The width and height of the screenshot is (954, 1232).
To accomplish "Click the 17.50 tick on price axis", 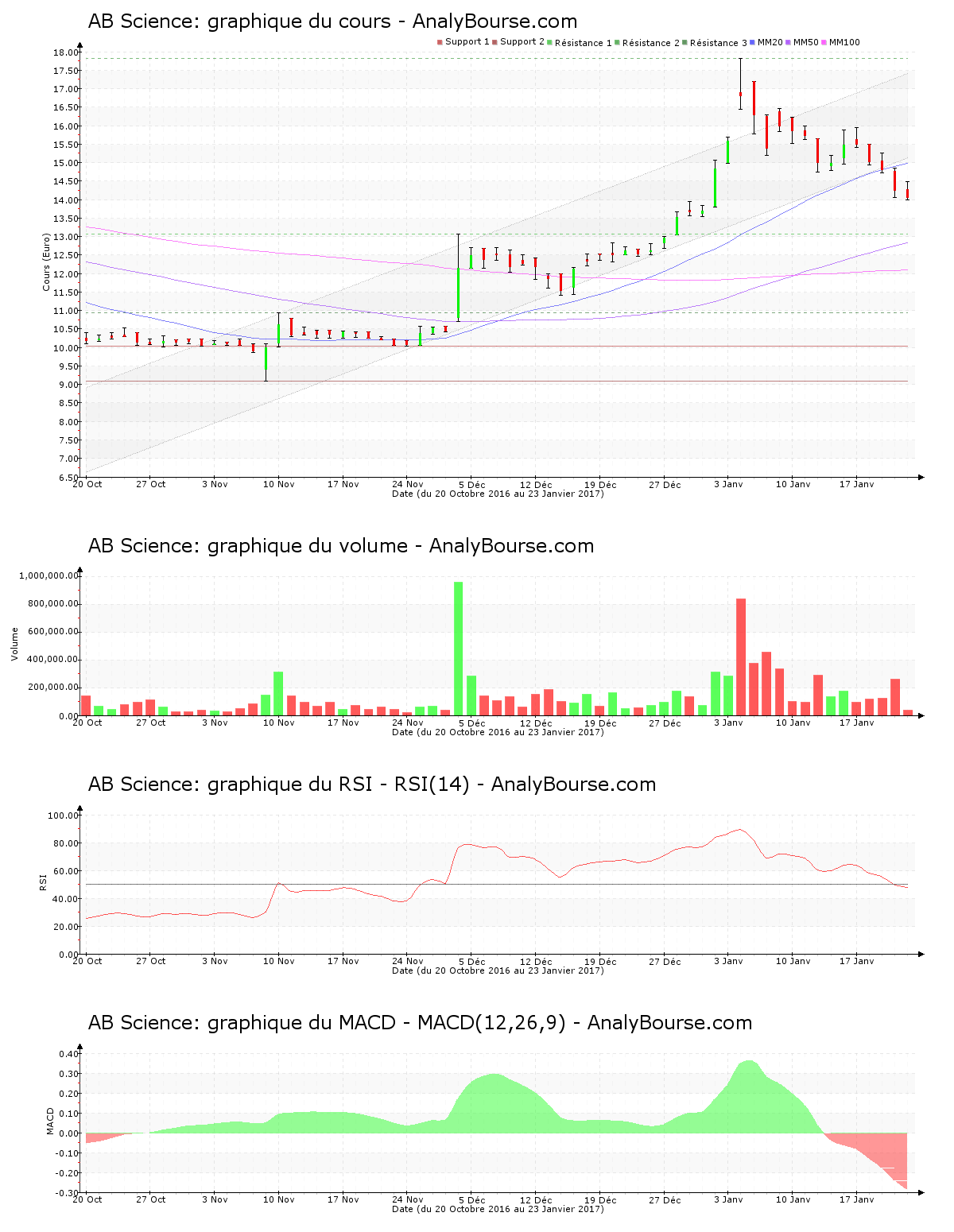I will click(65, 71).
